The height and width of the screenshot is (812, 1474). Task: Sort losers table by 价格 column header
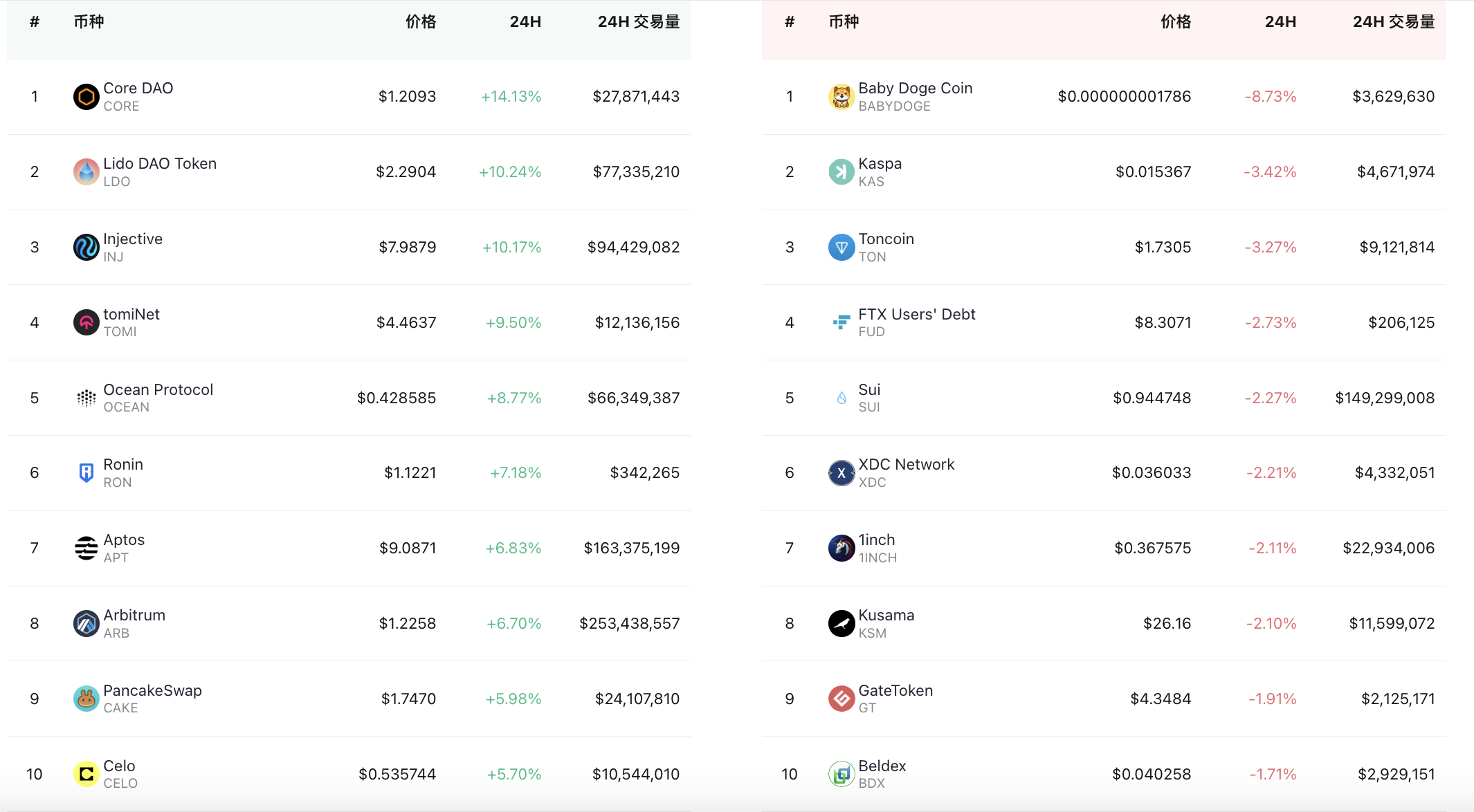tap(1176, 22)
